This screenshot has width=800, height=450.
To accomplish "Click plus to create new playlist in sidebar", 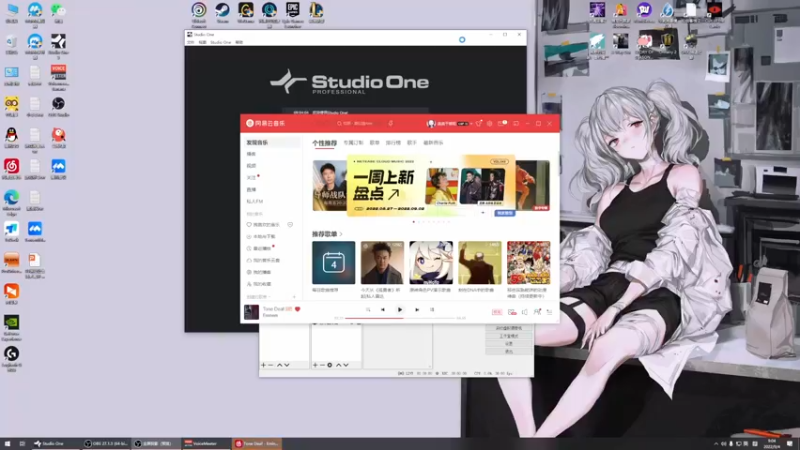I will (294, 297).
